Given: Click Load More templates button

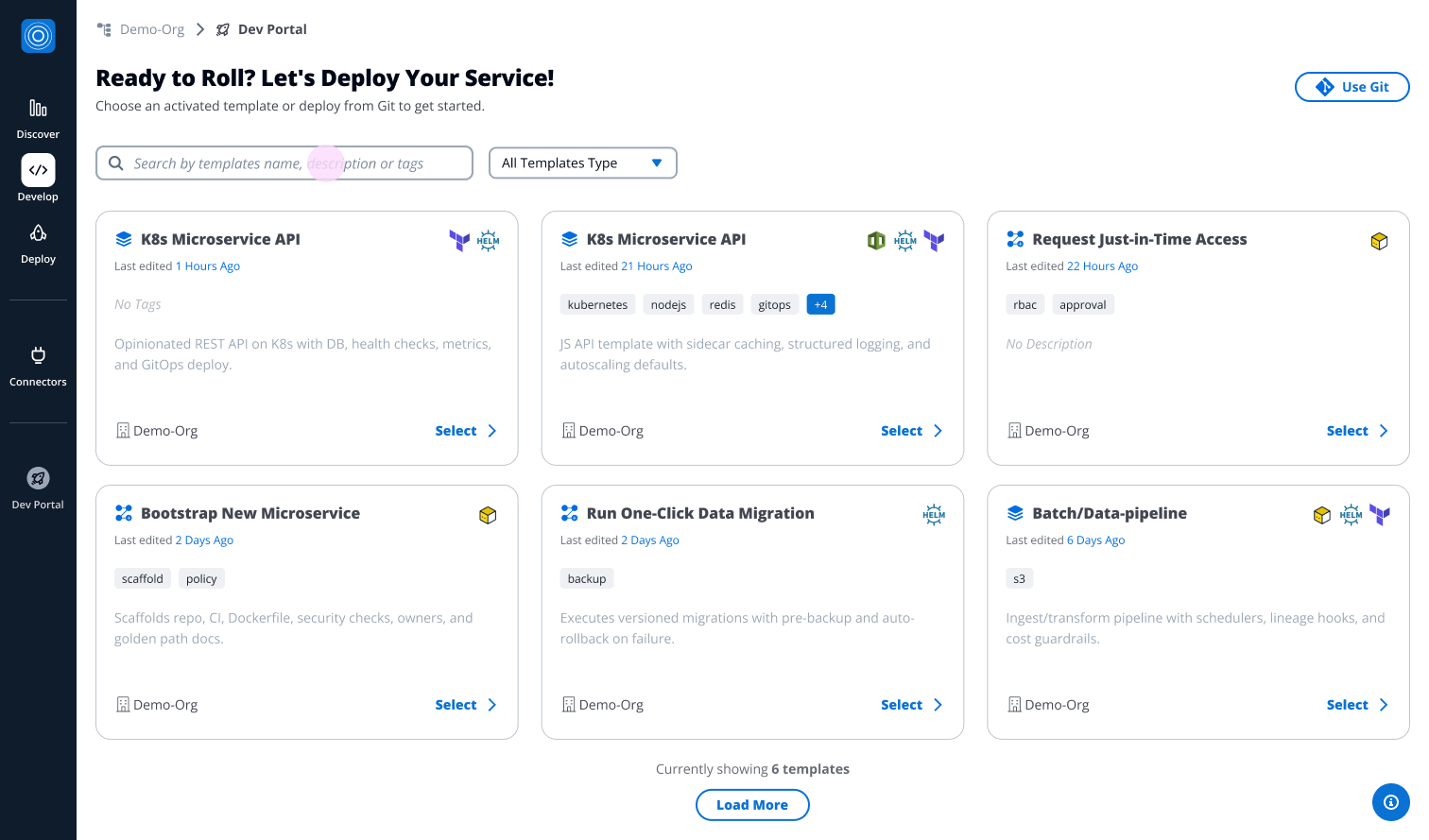Looking at the screenshot, I should (752, 805).
